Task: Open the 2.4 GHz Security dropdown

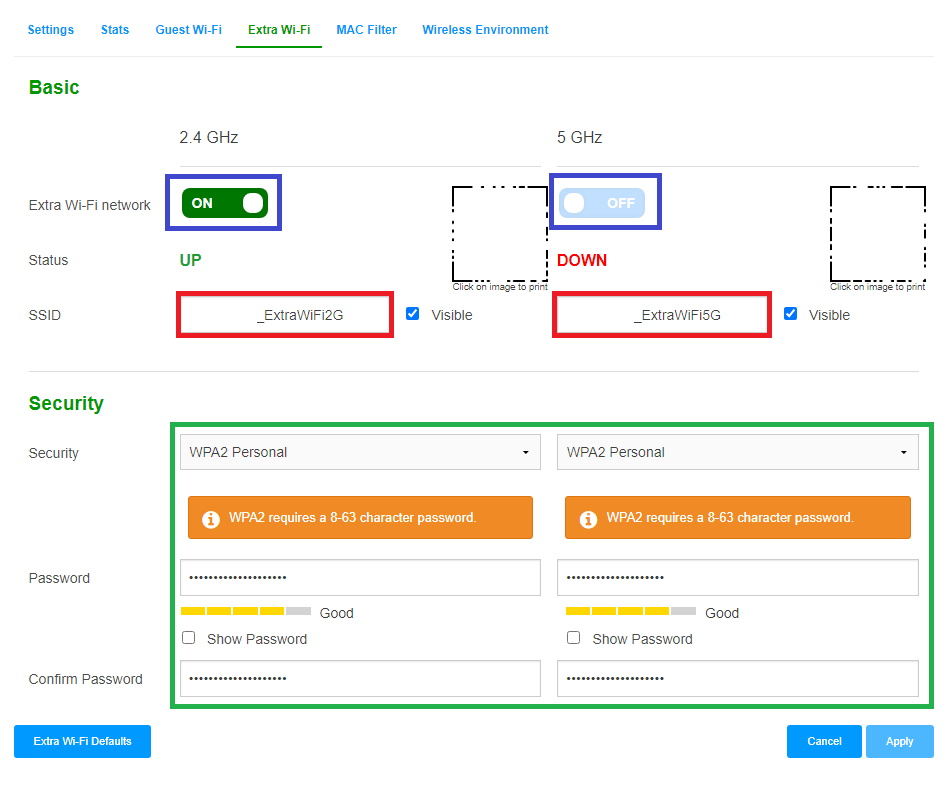Action: tap(360, 452)
